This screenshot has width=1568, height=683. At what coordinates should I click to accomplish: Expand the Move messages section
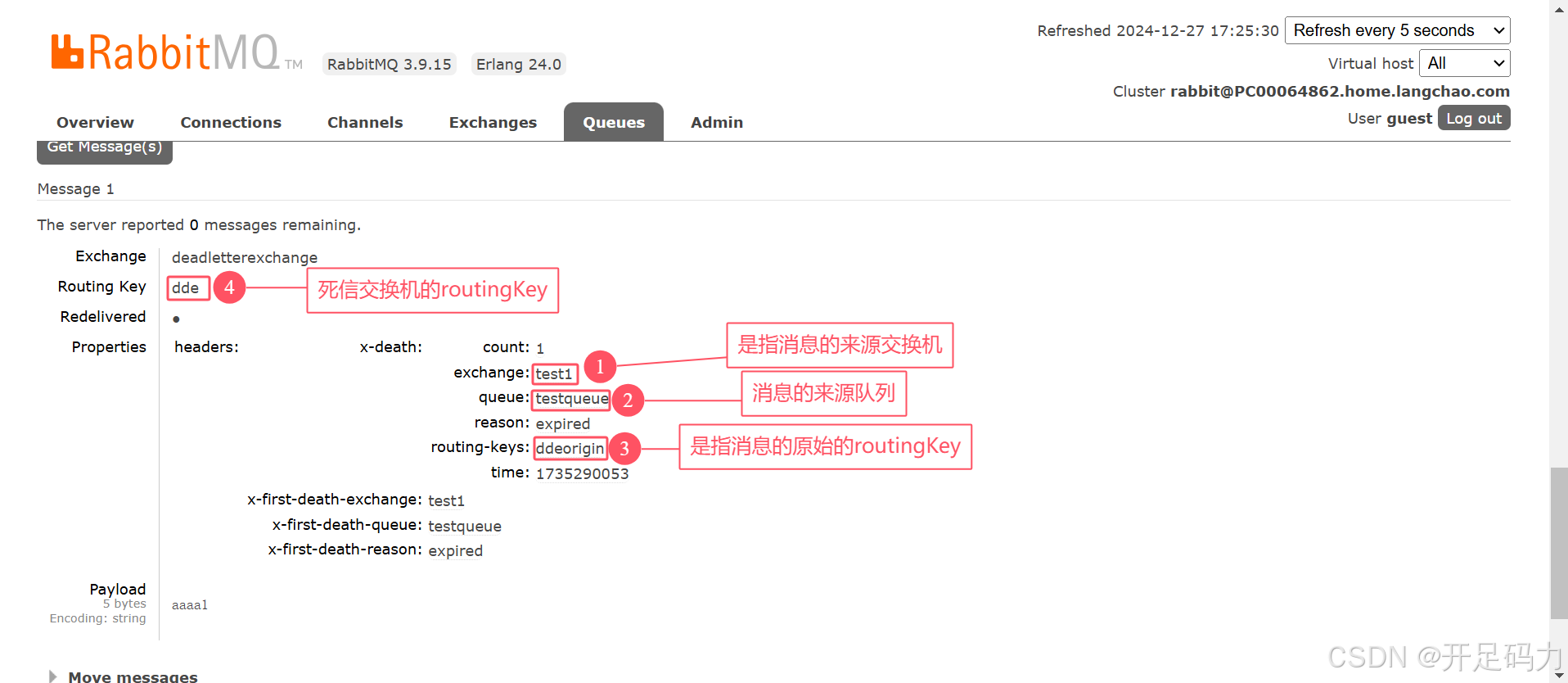coord(133,676)
